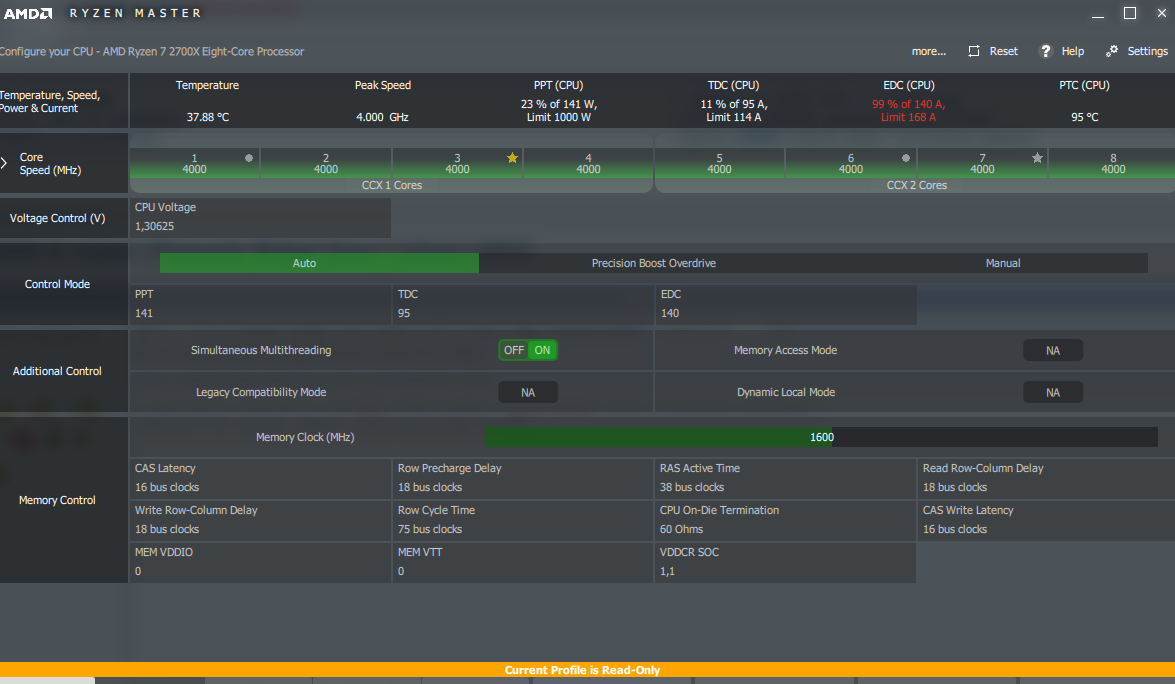Click the CCX 1 Cores label
1175x684 pixels.
click(x=392, y=185)
